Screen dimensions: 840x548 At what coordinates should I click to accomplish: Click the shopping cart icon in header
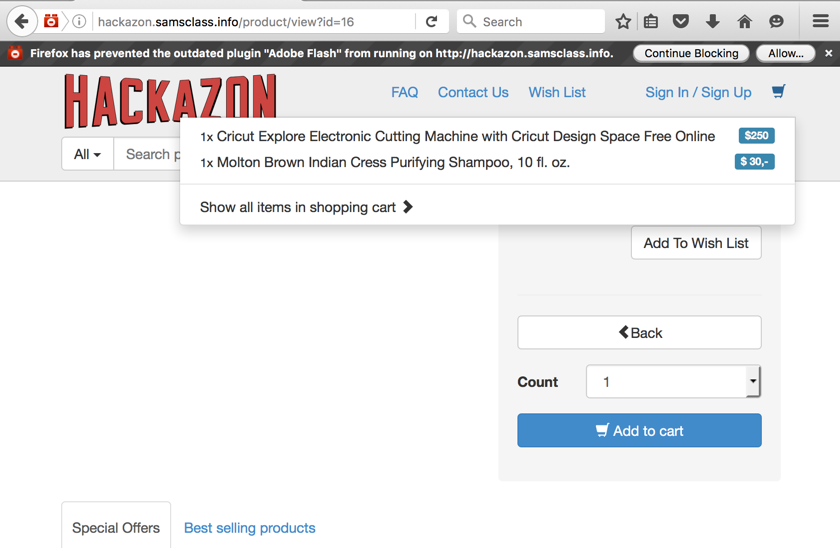pyautogui.click(x=778, y=92)
